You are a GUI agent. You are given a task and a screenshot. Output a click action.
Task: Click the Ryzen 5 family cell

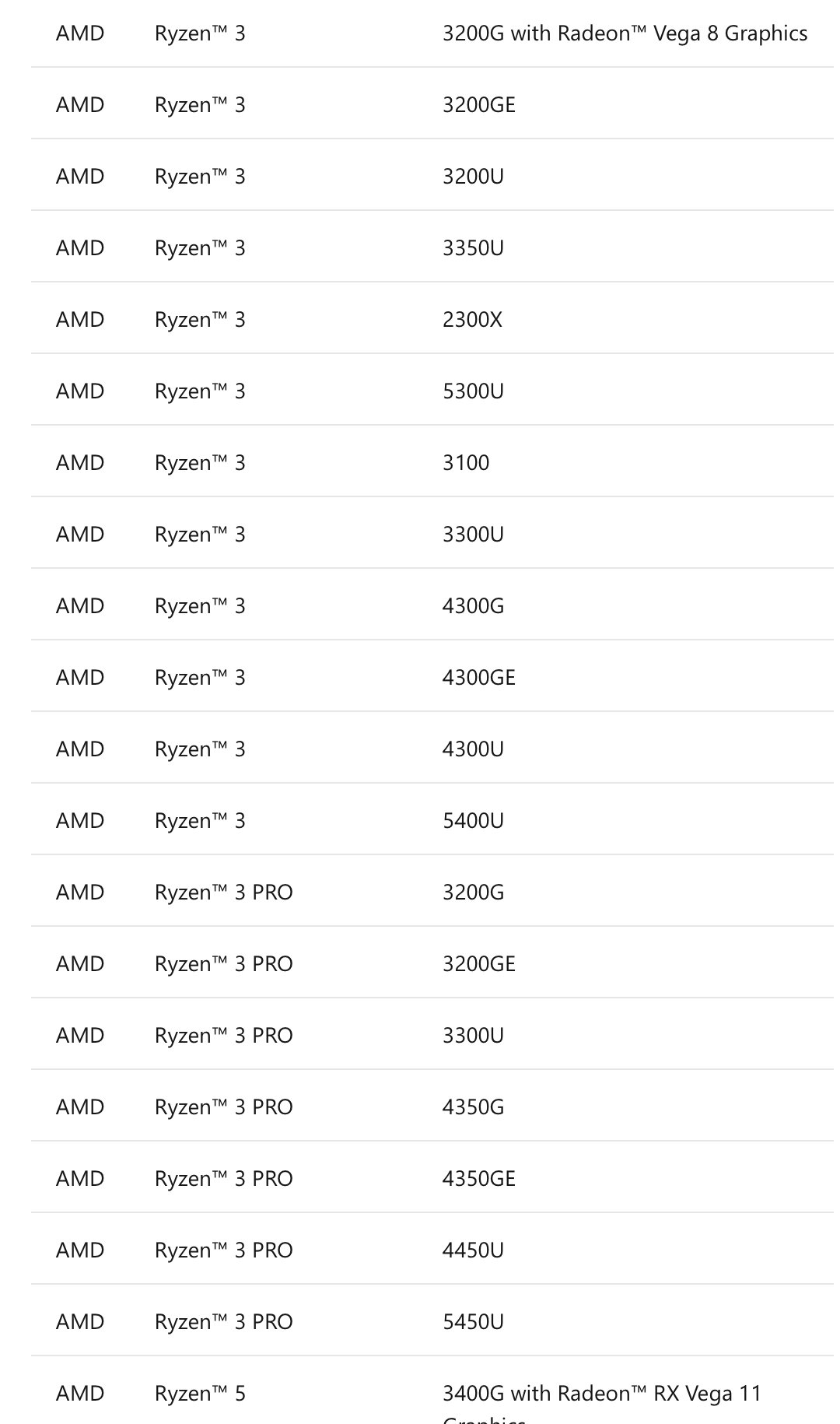pos(200,1394)
